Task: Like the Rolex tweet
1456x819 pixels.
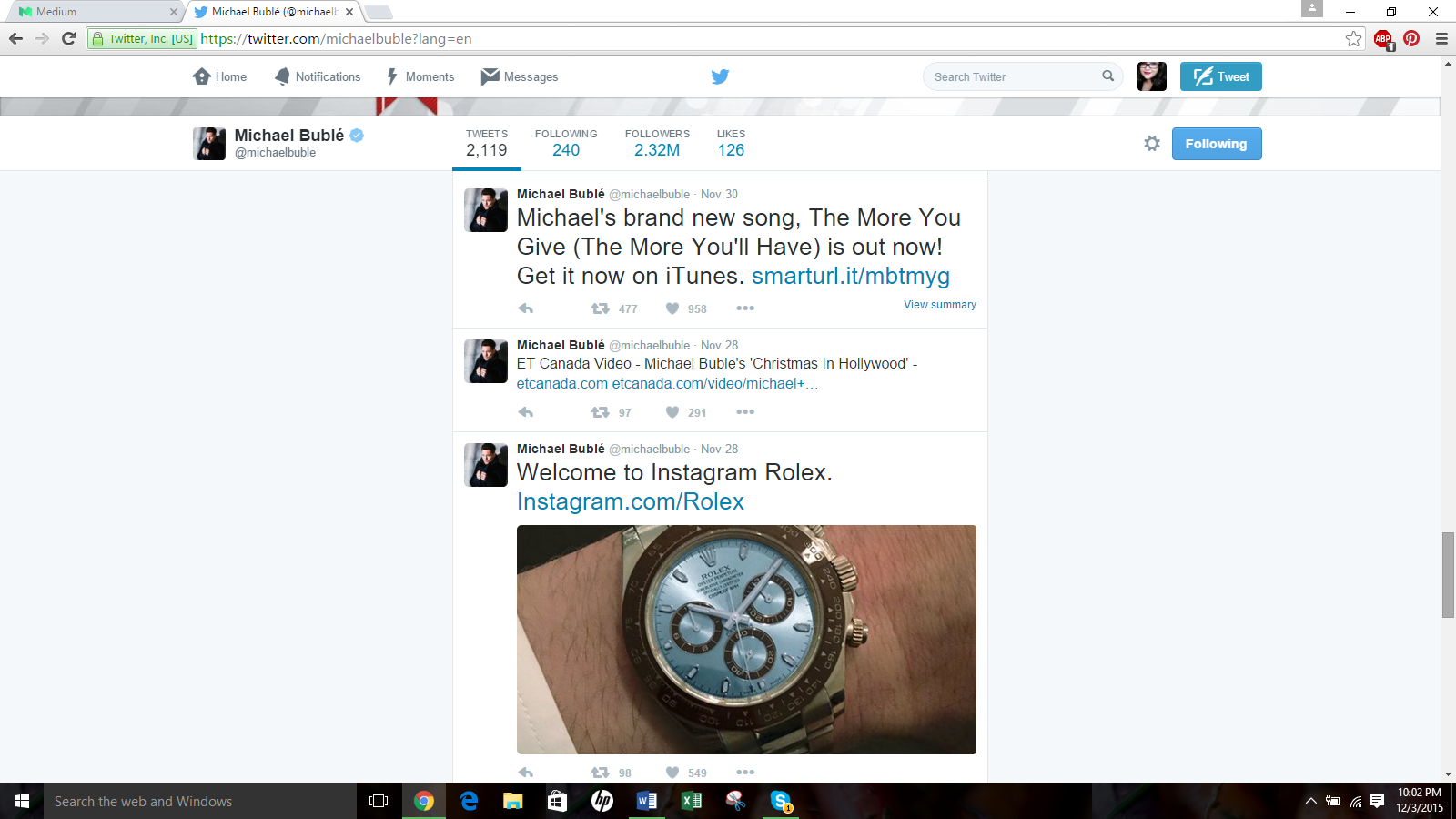Action: [x=672, y=773]
